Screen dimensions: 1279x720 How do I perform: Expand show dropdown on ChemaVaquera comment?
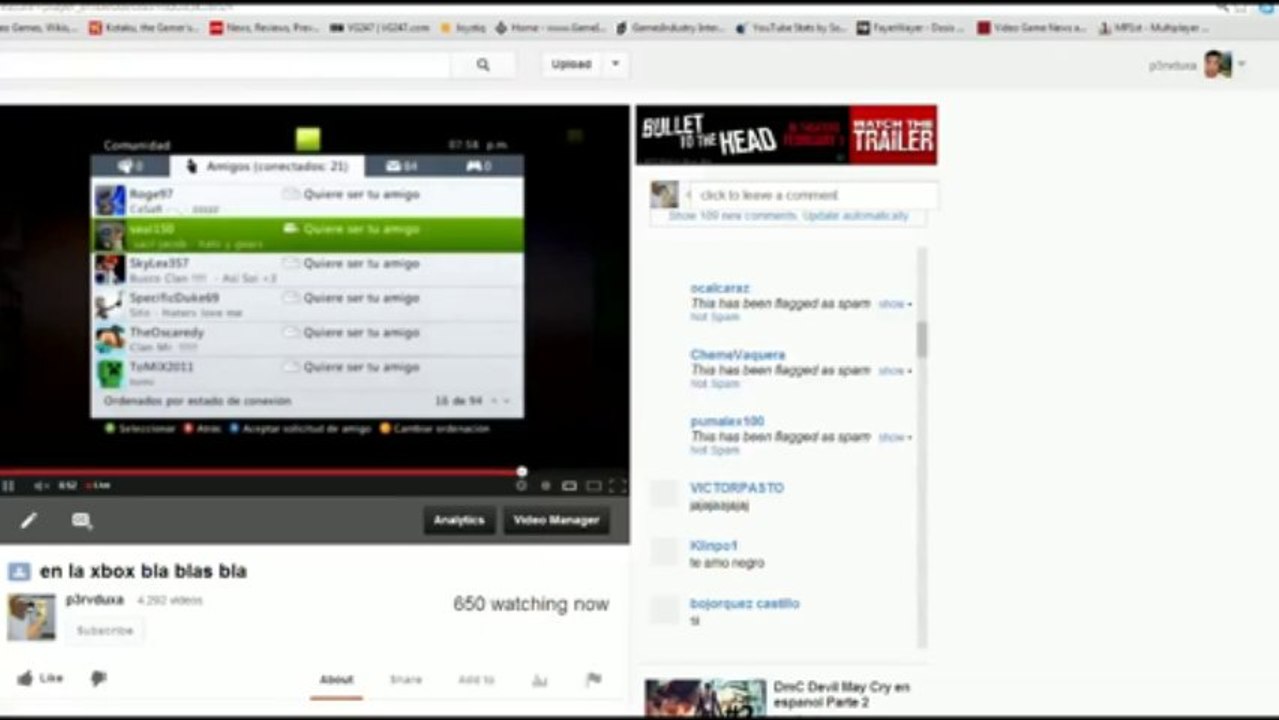pyautogui.click(x=895, y=371)
